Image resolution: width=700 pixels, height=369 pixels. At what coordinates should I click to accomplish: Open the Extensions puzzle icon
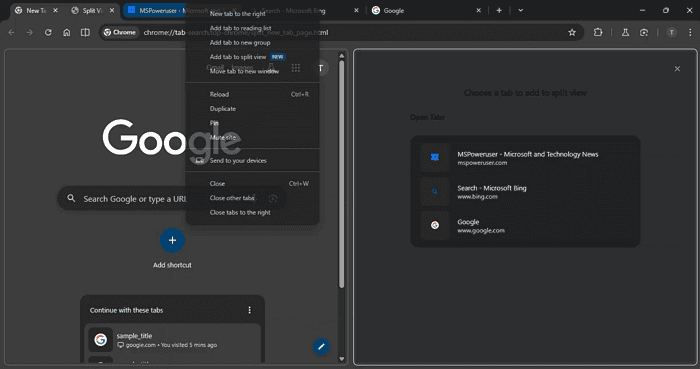pos(598,32)
